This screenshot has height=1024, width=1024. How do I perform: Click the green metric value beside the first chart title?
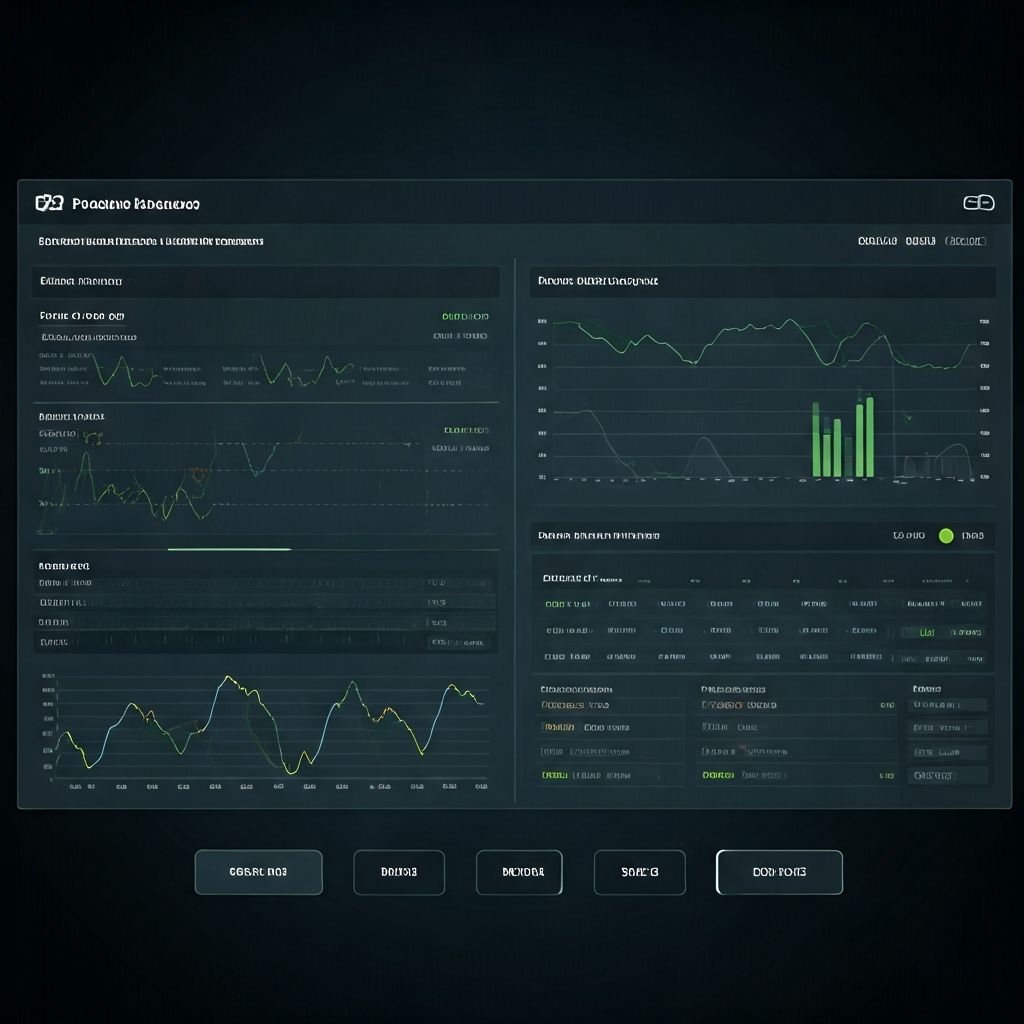(466, 316)
